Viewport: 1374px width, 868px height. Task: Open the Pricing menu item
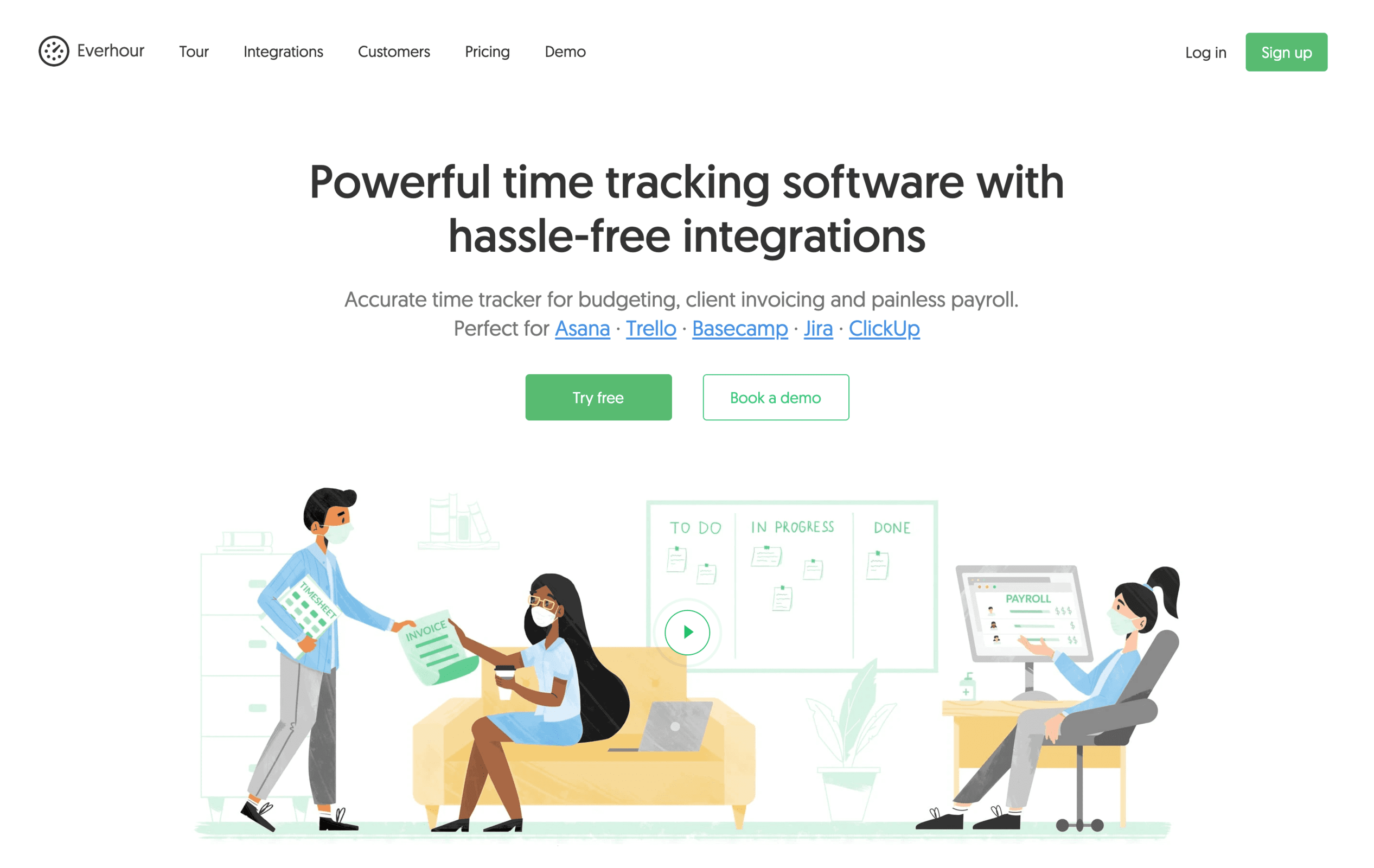click(x=487, y=52)
